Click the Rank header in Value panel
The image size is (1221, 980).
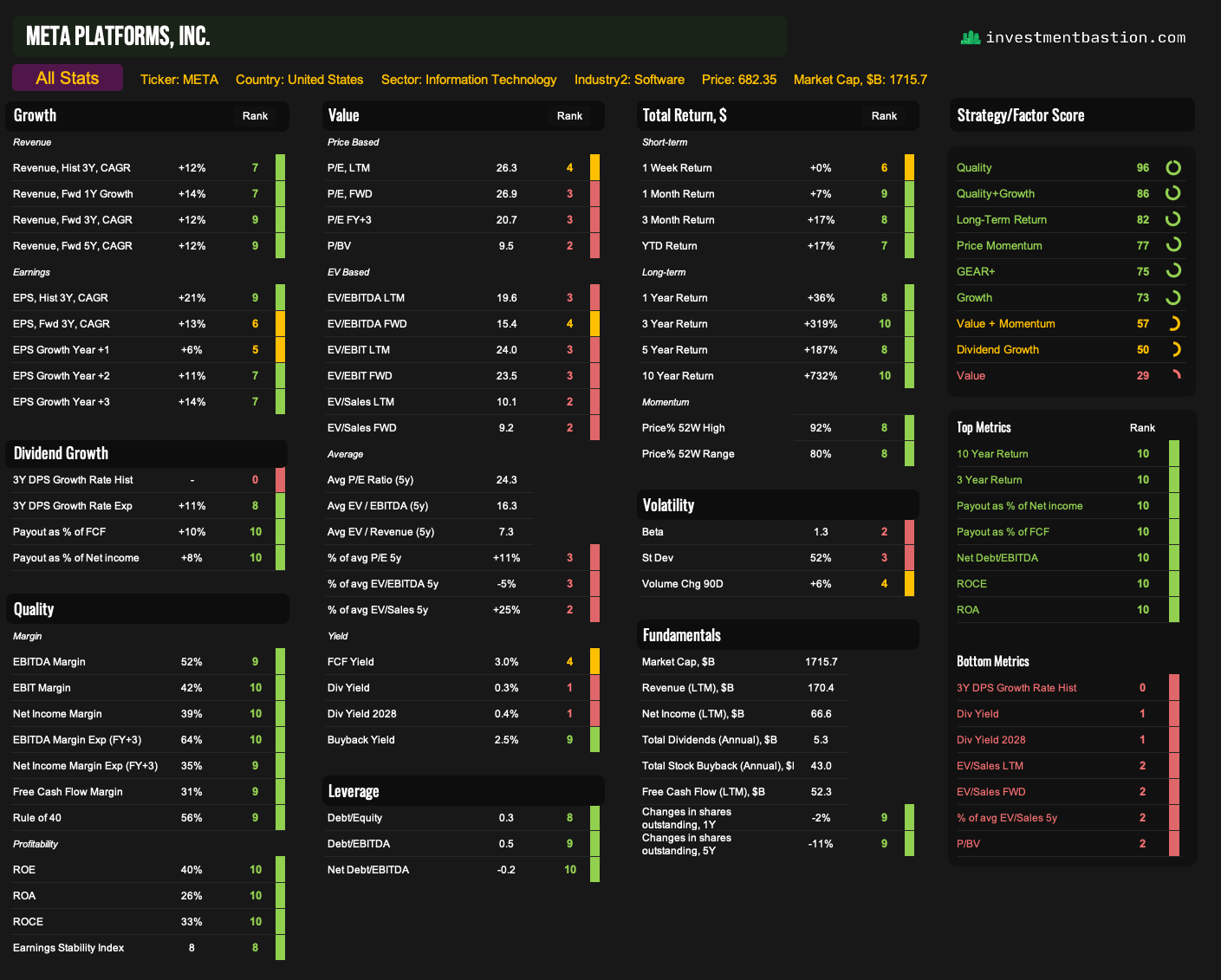tap(569, 115)
